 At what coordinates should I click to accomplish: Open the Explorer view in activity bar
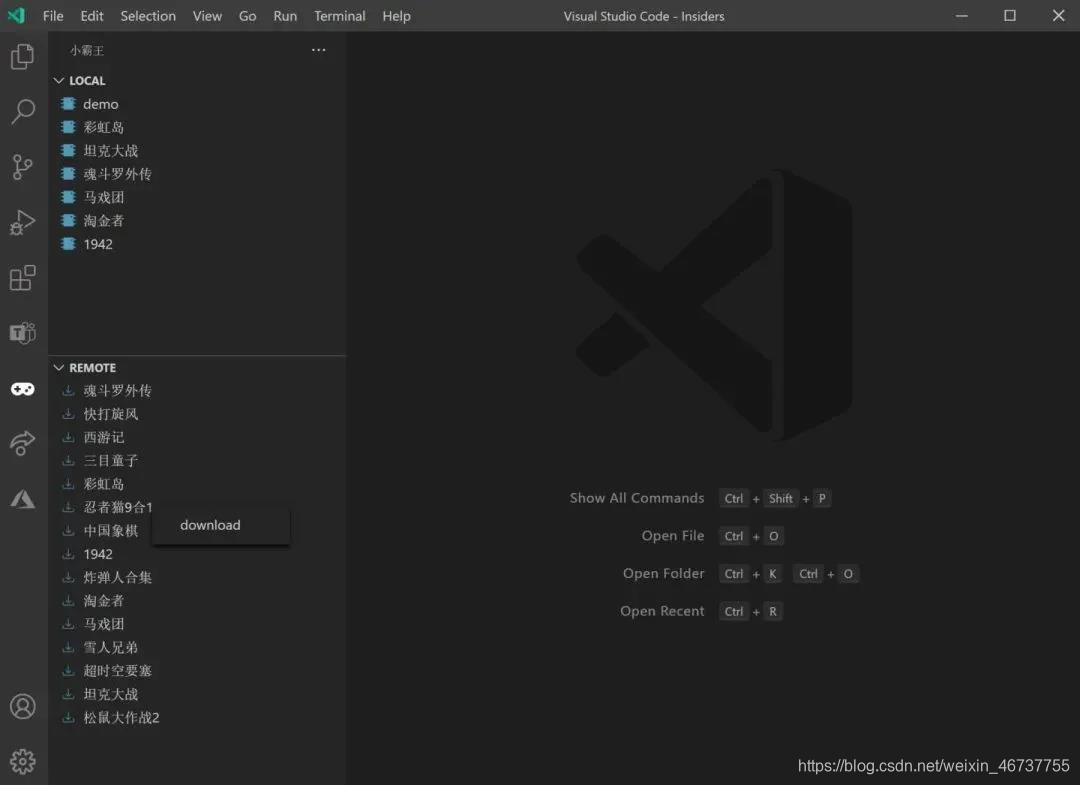coord(23,56)
